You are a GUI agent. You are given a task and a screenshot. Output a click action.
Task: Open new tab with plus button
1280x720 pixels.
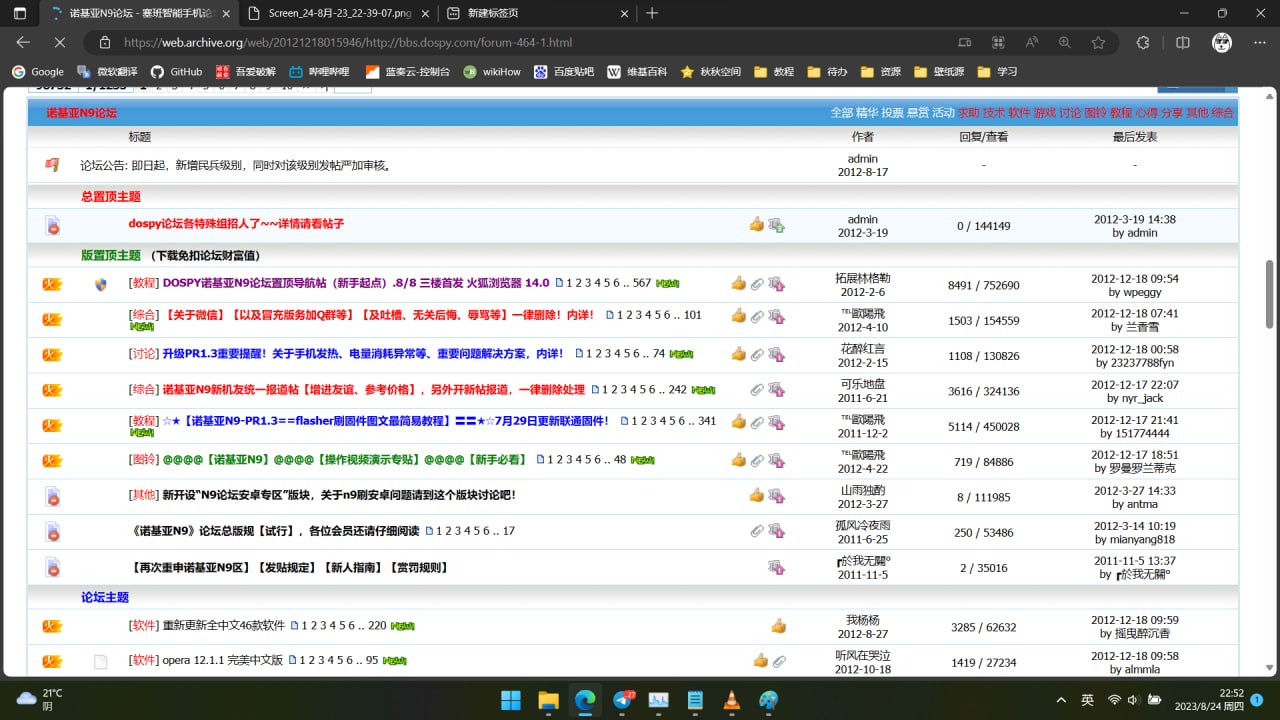point(652,13)
